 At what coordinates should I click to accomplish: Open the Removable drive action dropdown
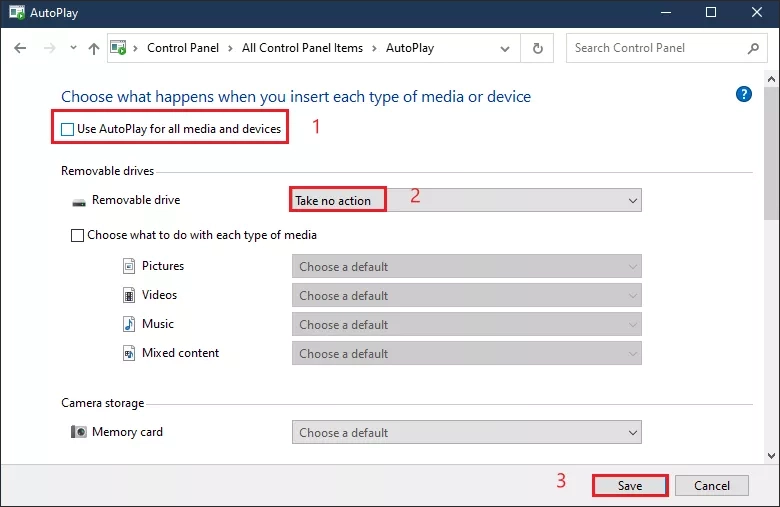[x=466, y=200]
